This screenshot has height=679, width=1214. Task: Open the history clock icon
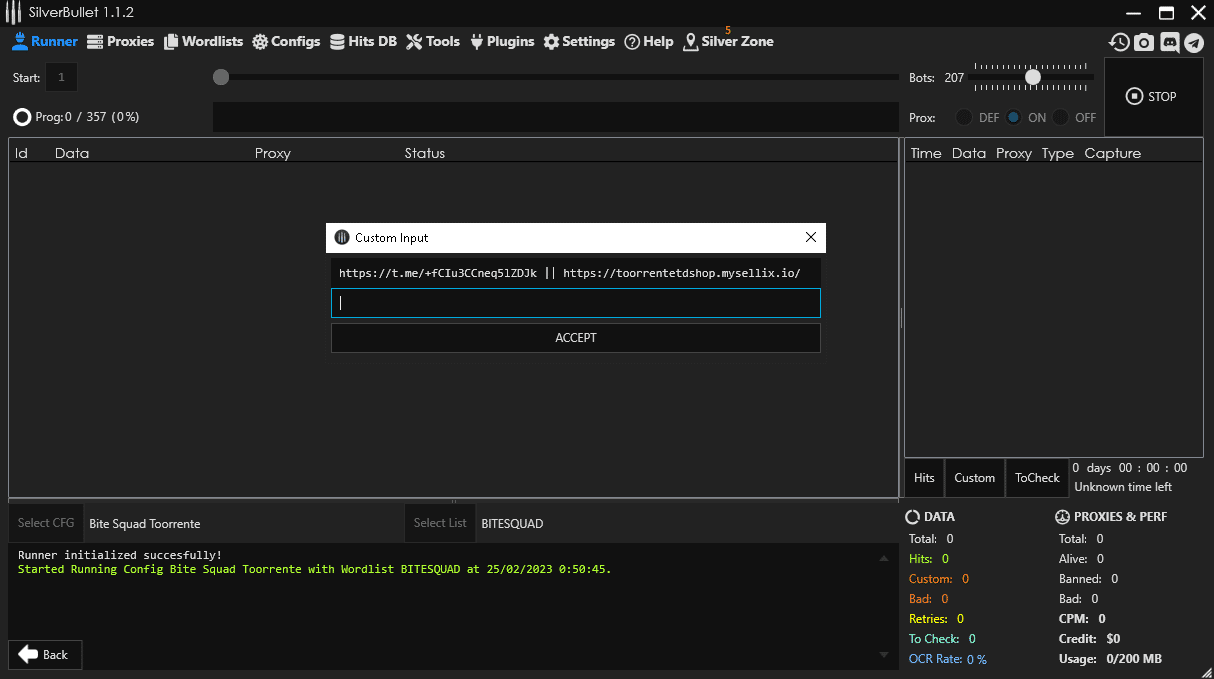[x=1119, y=42]
